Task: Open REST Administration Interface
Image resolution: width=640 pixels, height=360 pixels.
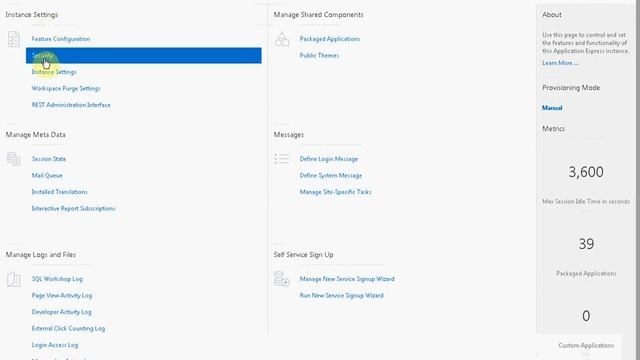Action: (71, 105)
